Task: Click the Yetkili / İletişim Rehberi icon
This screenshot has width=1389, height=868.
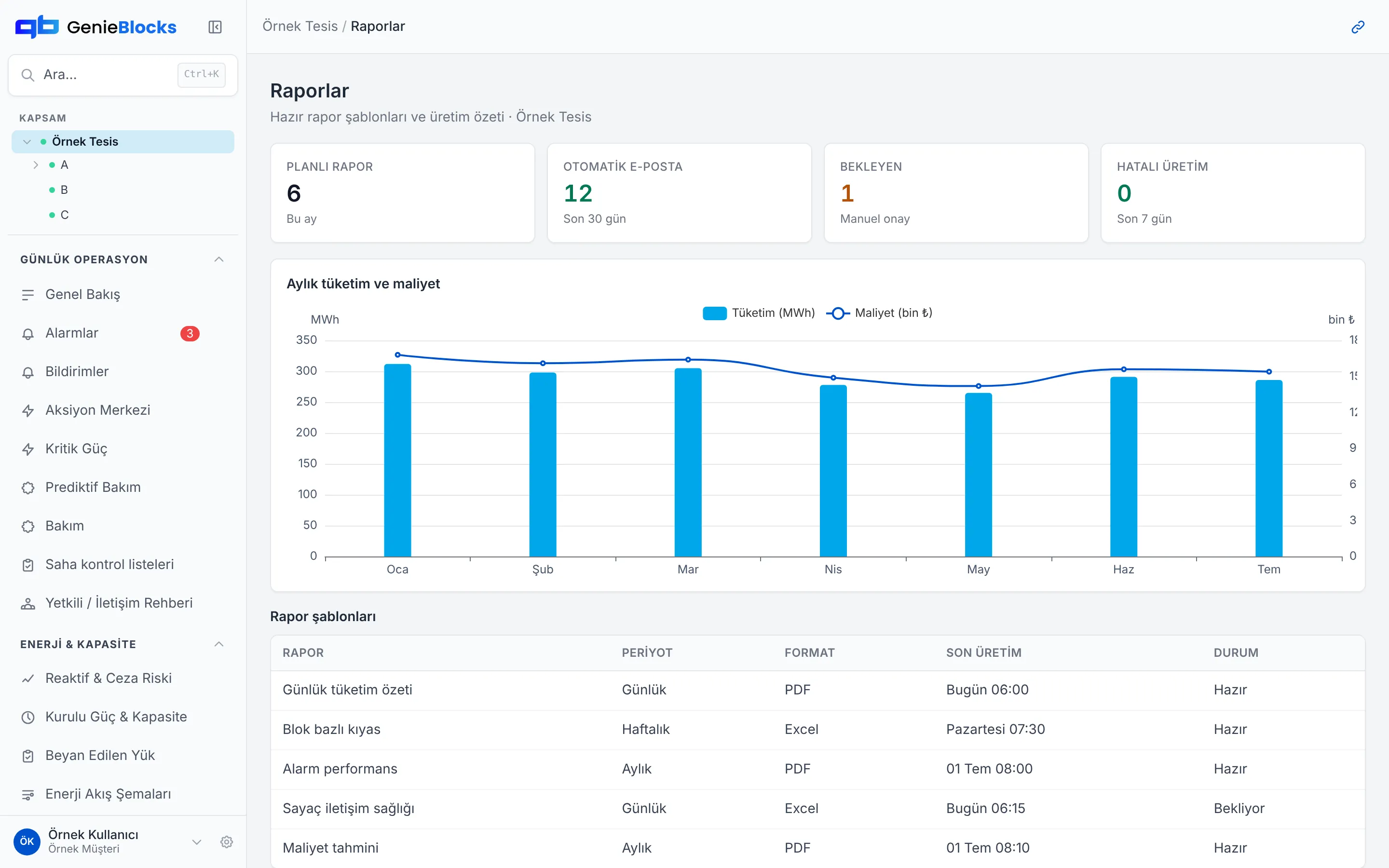Action: tap(27, 603)
